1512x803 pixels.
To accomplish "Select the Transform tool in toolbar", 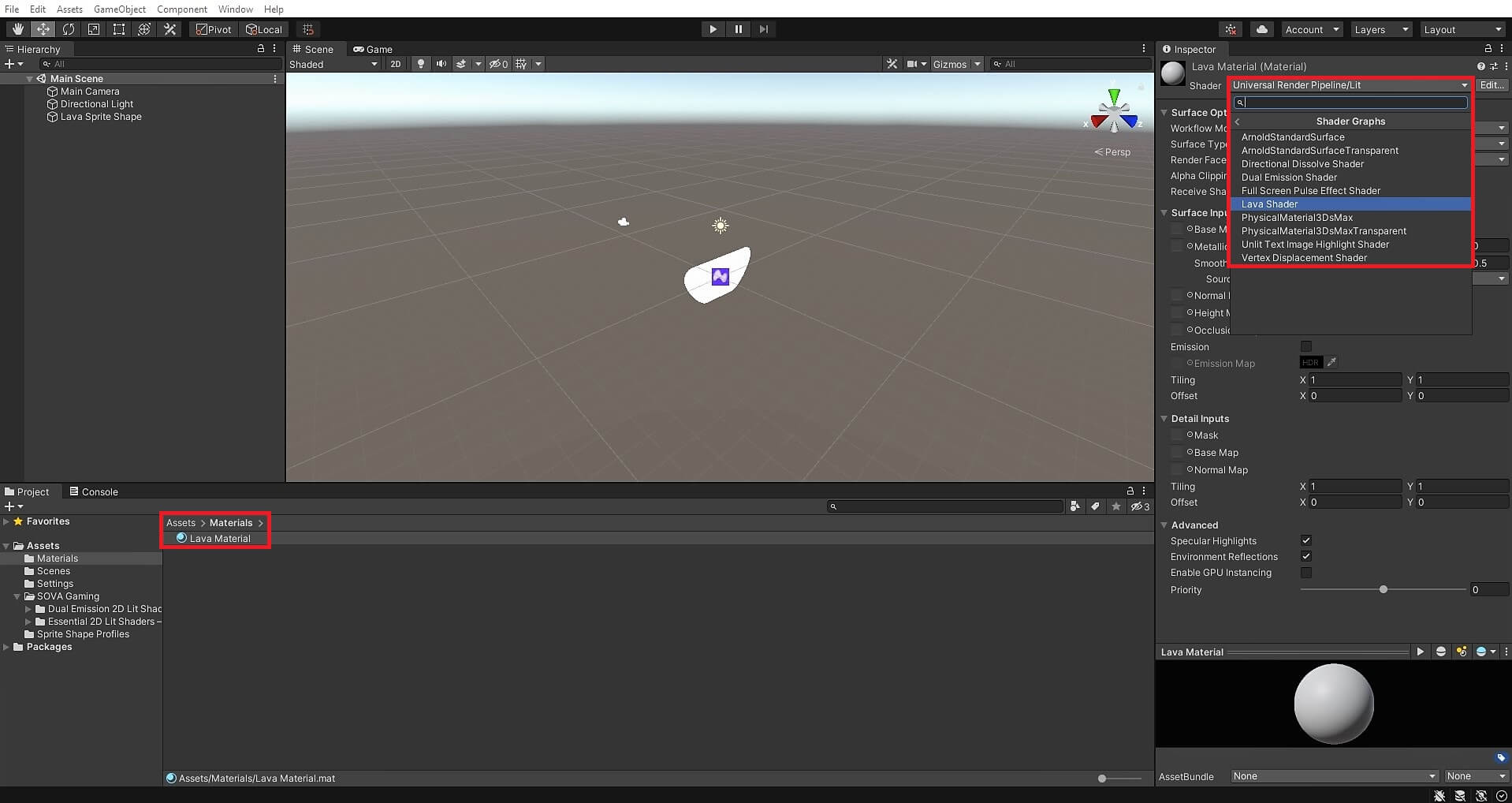I will click(144, 29).
